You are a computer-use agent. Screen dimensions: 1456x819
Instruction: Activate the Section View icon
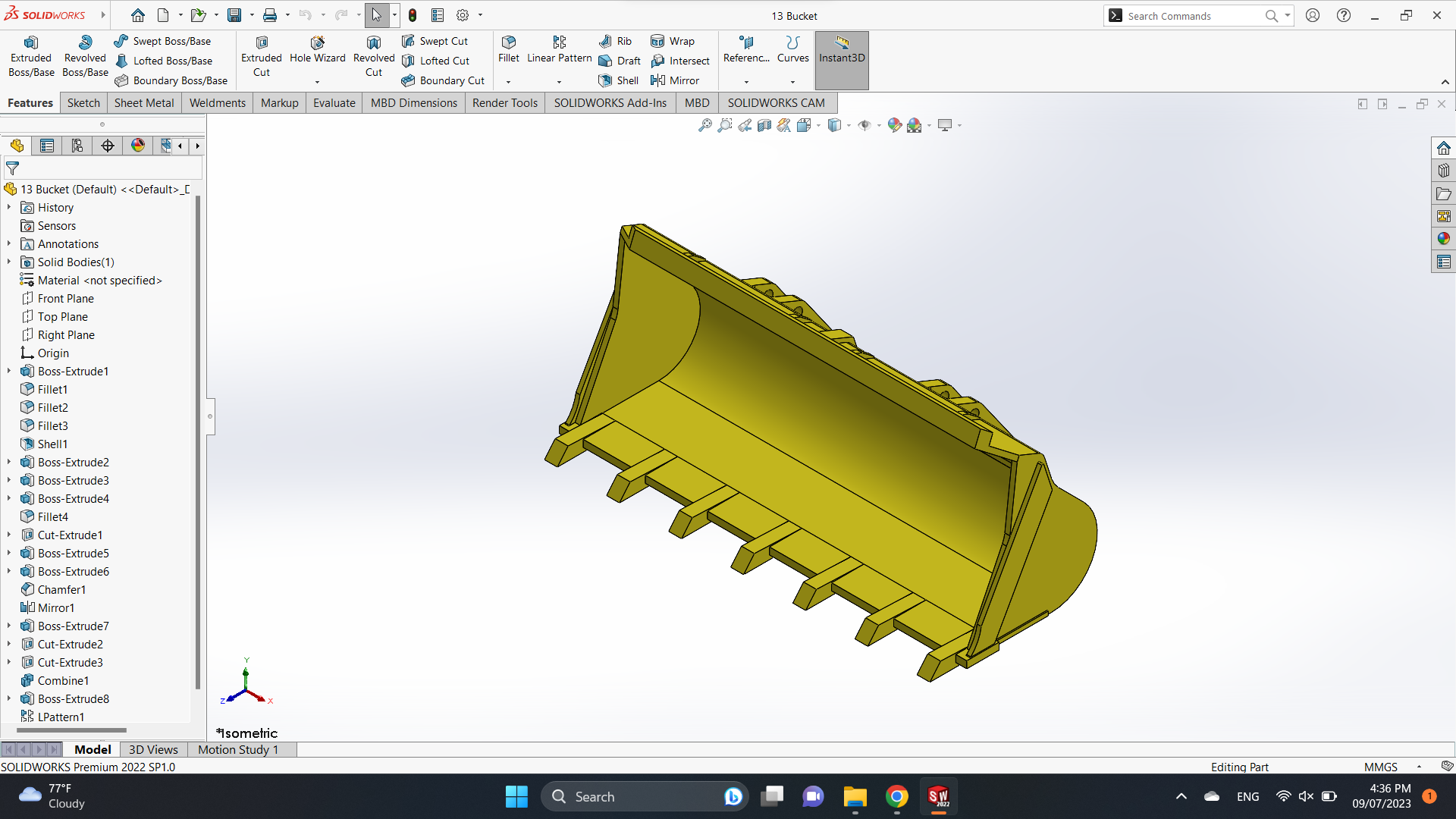tap(764, 125)
